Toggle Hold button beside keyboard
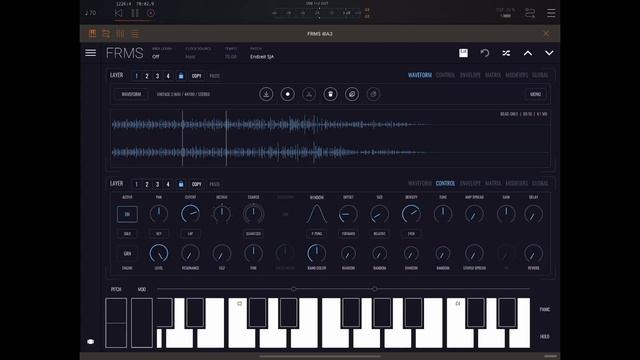This screenshot has height=360, width=640. coord(545,337)
